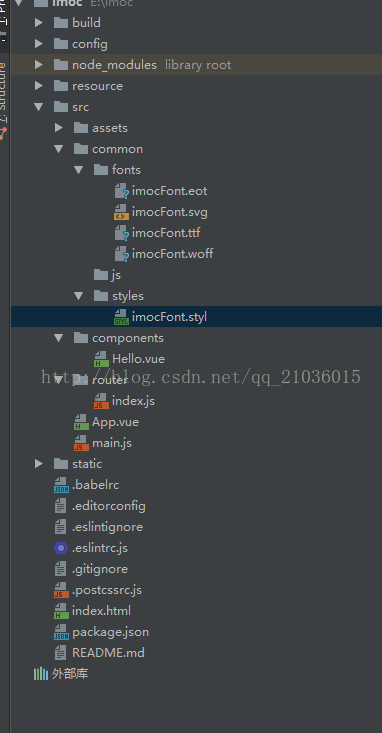Click the build folder icon
The width and height of the screenshot is (382, 733).
[61, 22]
